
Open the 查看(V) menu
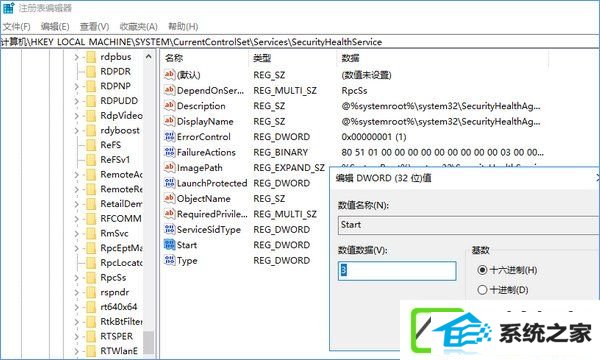coord(94,26)
